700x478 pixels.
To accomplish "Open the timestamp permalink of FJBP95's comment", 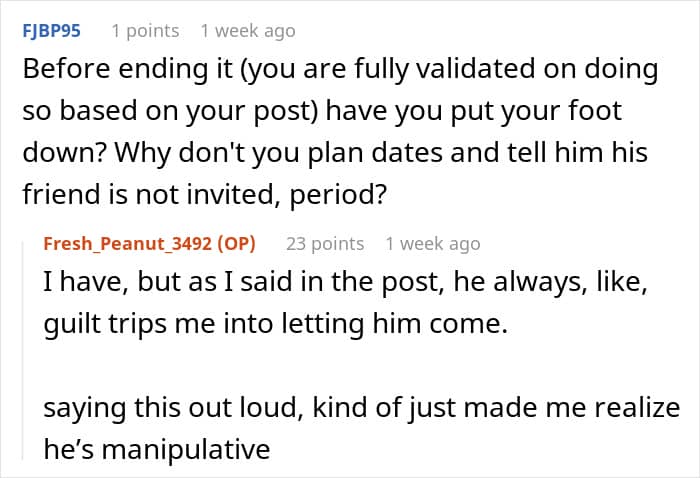I will [x=248, y=31].
